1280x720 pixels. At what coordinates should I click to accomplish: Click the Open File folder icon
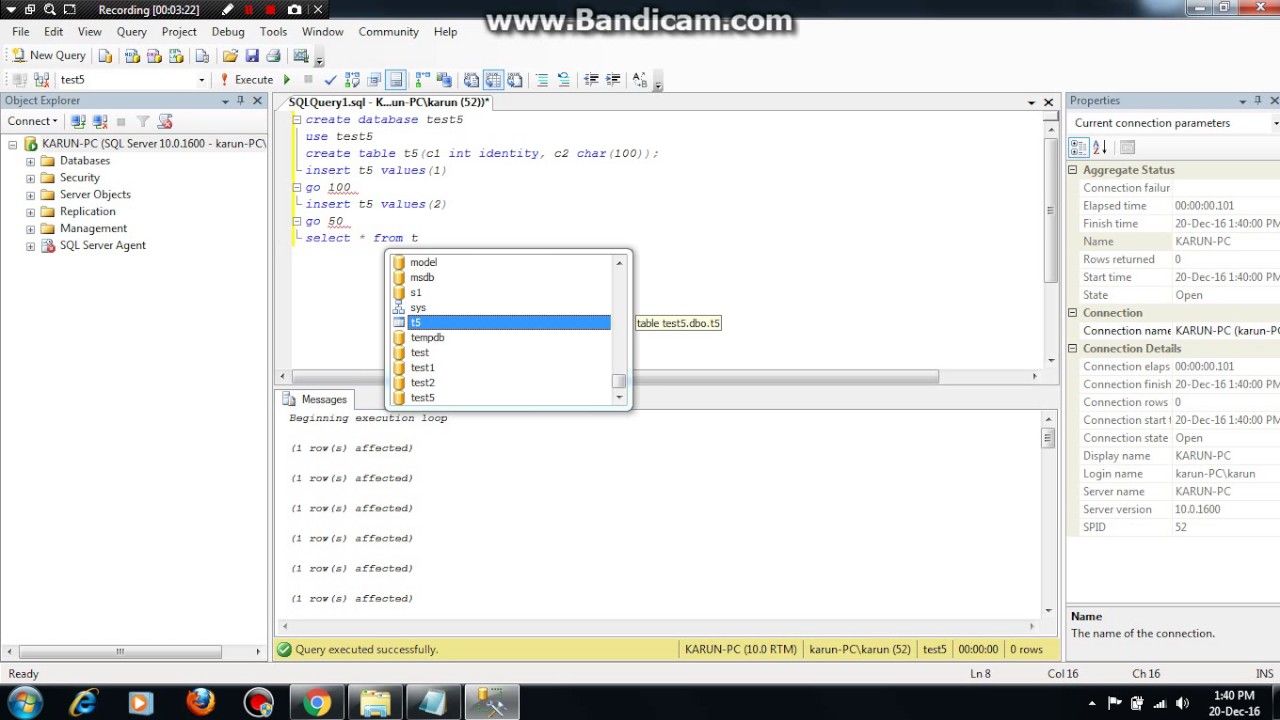pyautogui.click(x=230, y=56)
